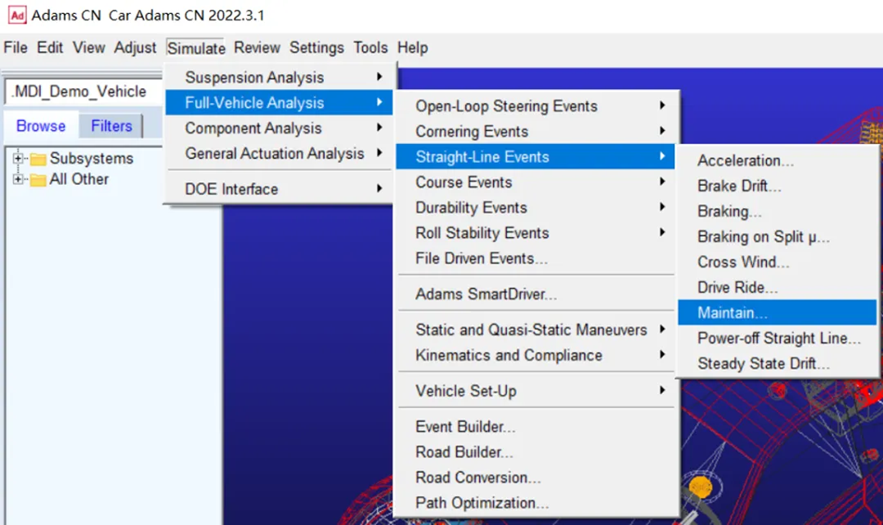The height and width of the screenshot is (525, 883).
Task: Switch to the Filters tab
Action: (x=112, y=126)
